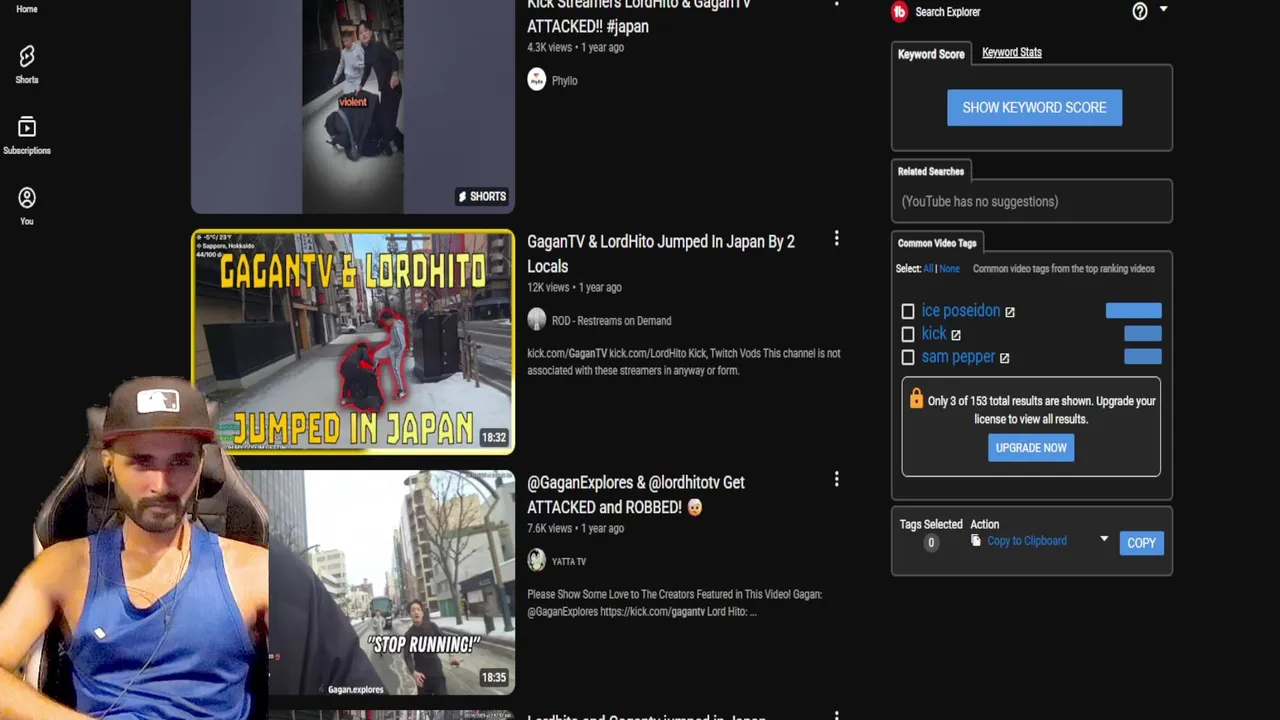This screenshot has width=1280, height=720.
Task: Open the You profile section
Action: click(x=27, y=206)
